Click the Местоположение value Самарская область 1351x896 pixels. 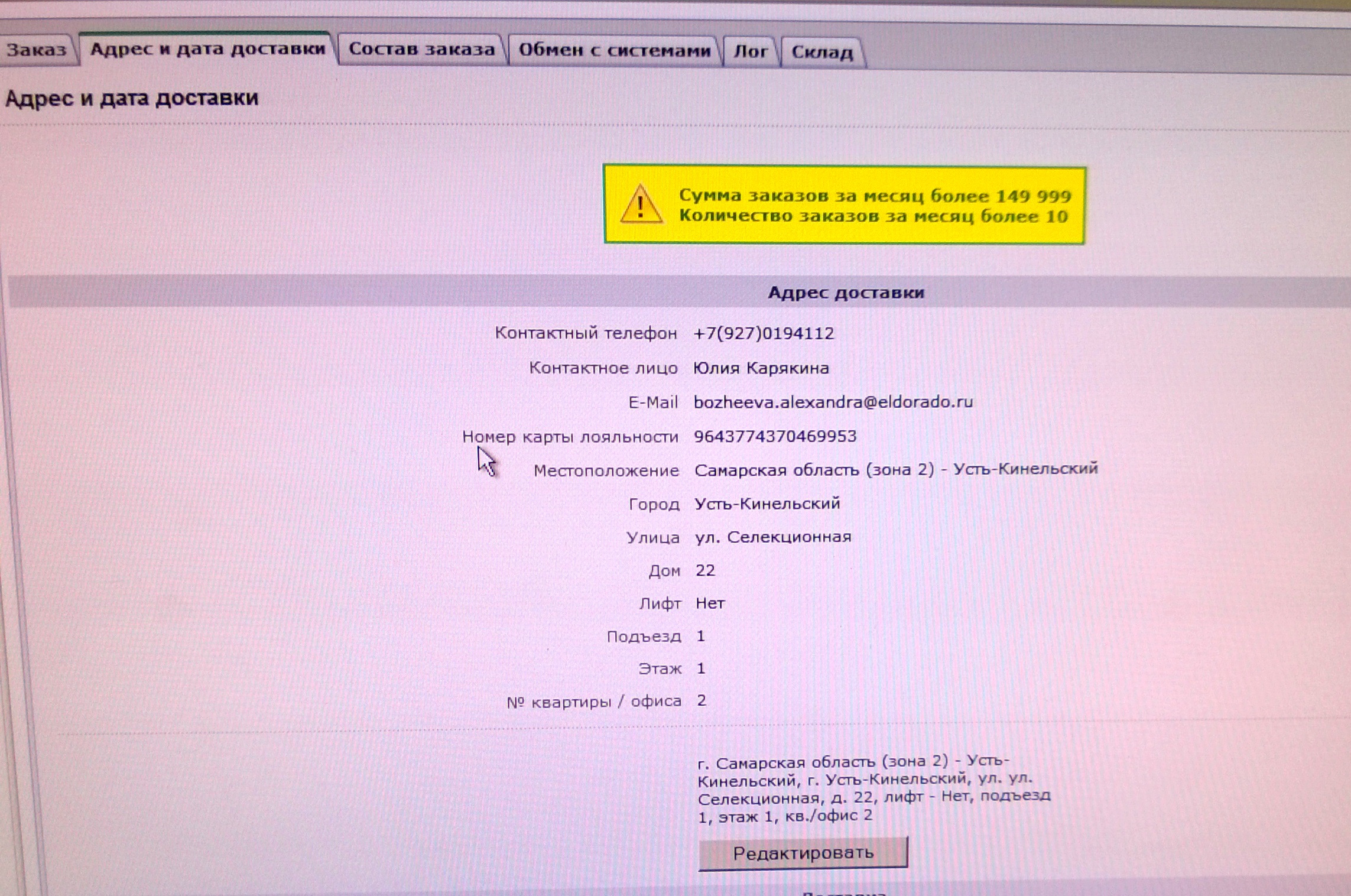point(895,470)
